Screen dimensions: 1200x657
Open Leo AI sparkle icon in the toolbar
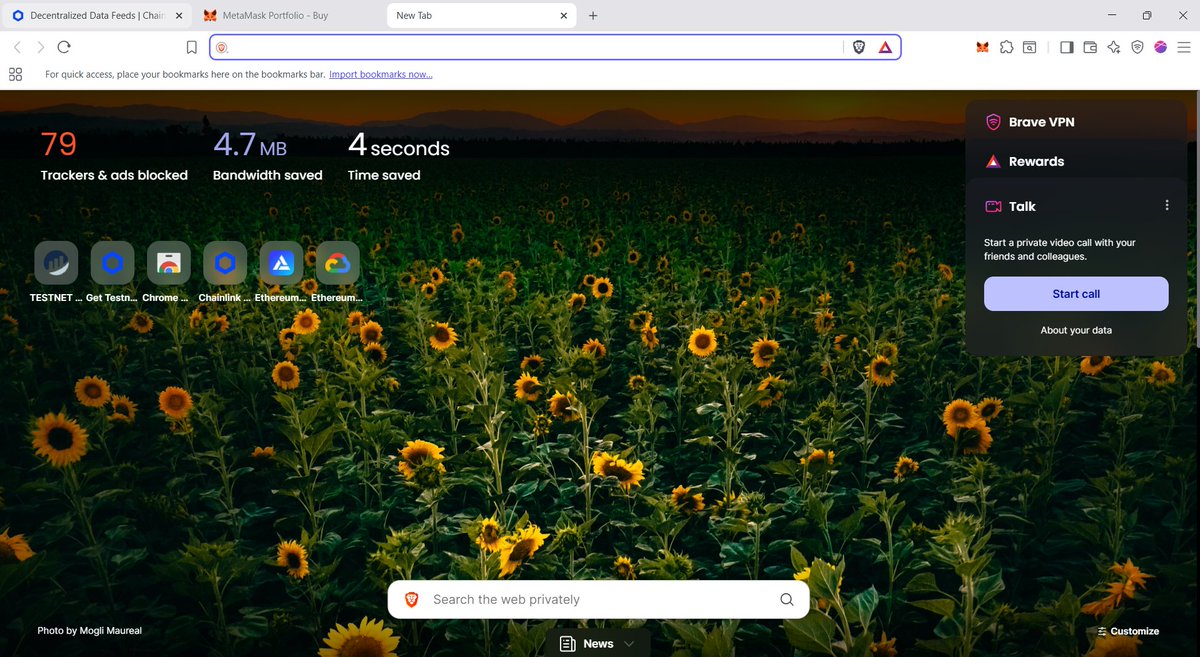tap(1113, 46)
